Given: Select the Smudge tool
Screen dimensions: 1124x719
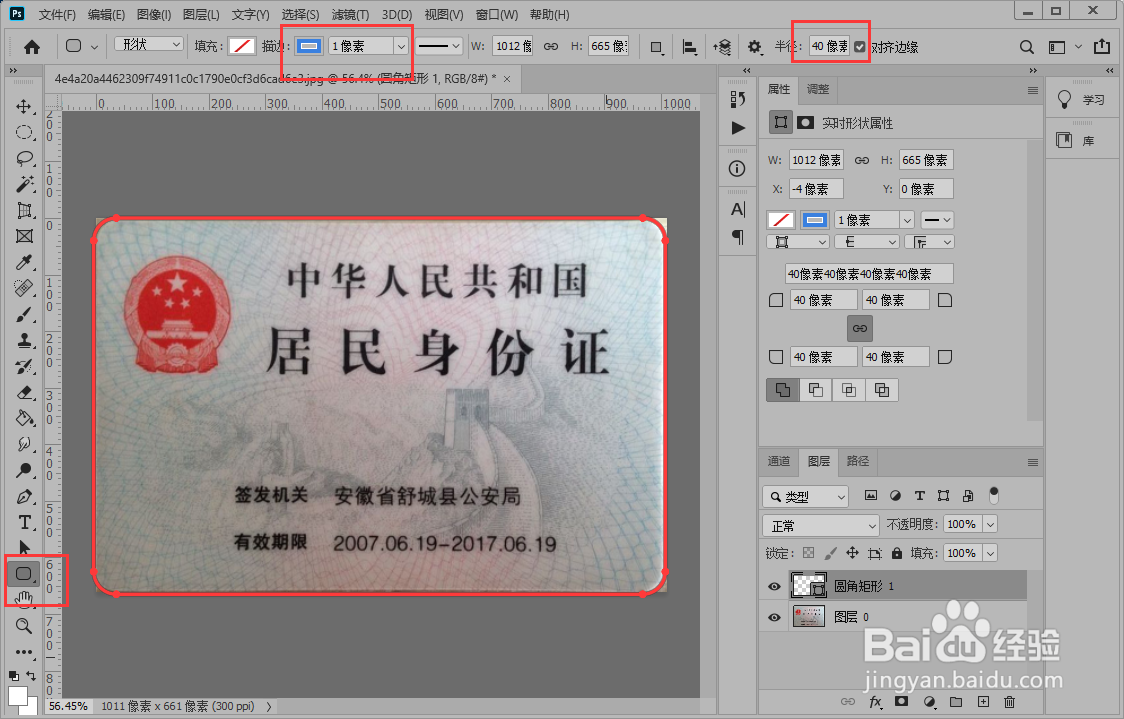Looking at the screenshot, I should click(x=24, y=444).
